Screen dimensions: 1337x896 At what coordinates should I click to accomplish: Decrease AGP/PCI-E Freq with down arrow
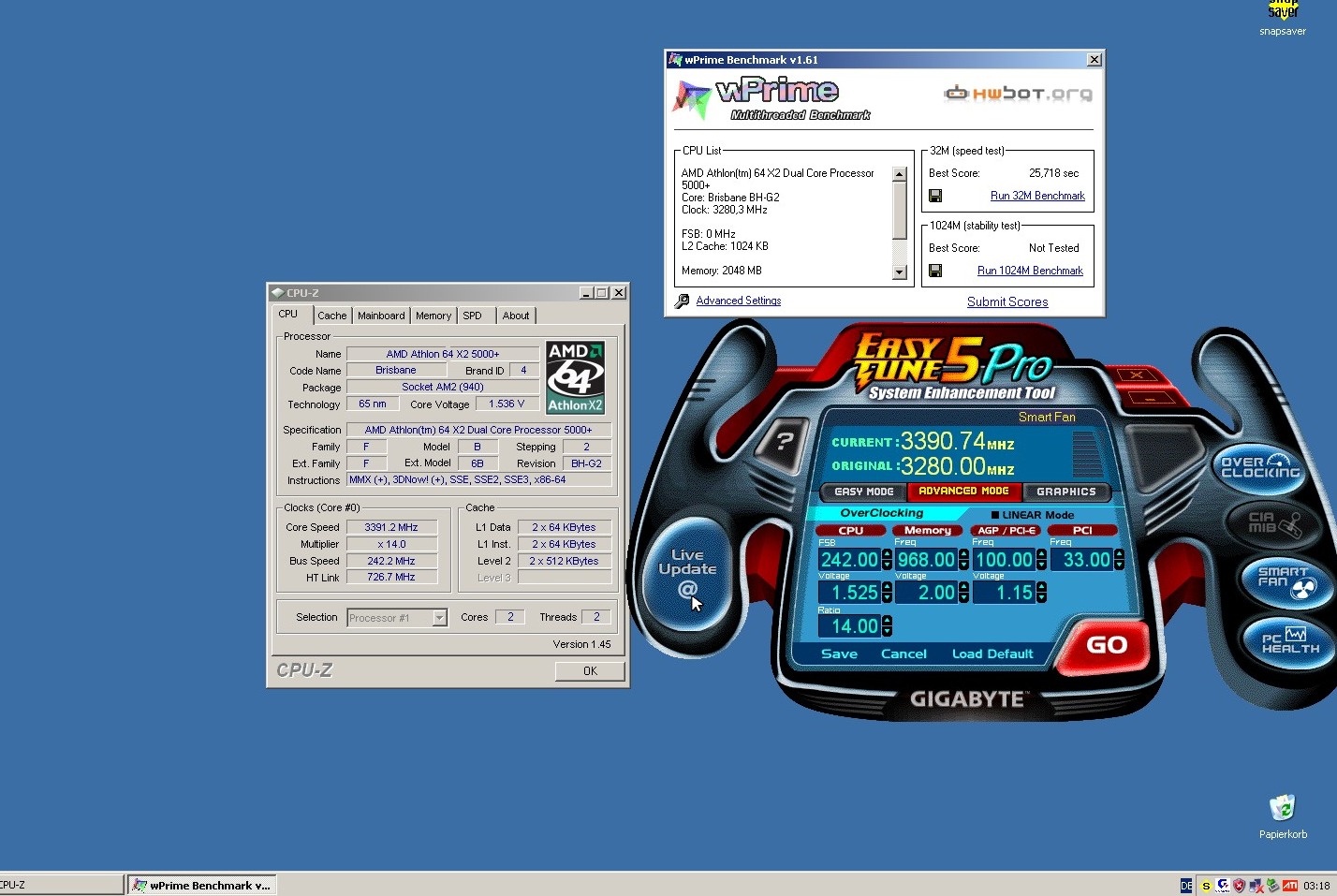(1041, 566)
